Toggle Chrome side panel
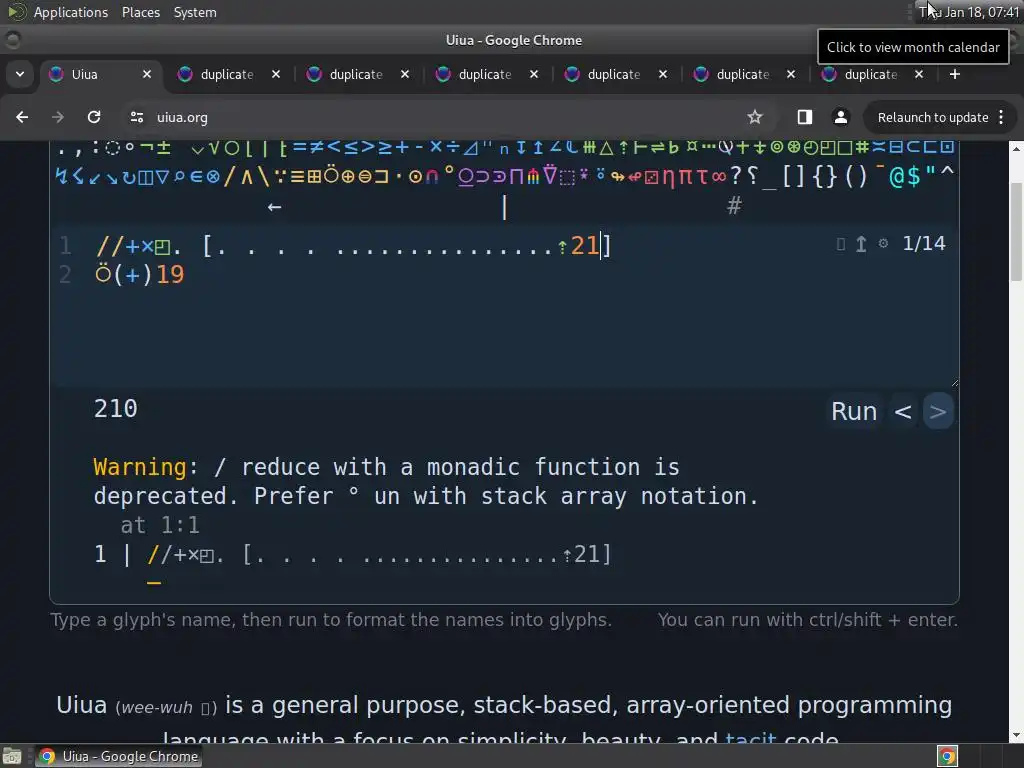Image resolution: width=1024 pixels, height=768 pixels. [x=805, y=117]
